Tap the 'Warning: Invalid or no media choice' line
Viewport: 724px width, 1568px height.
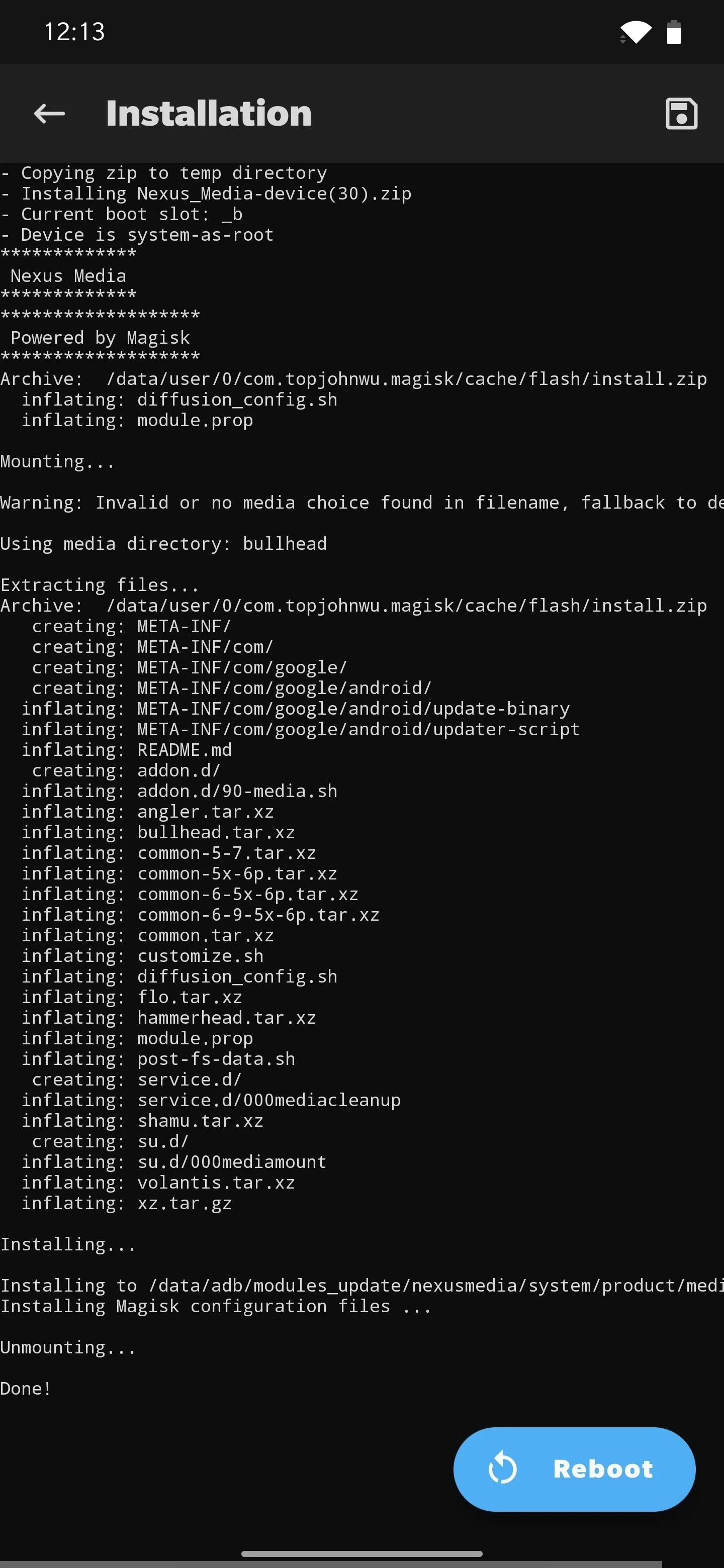(x=361, y=503)
